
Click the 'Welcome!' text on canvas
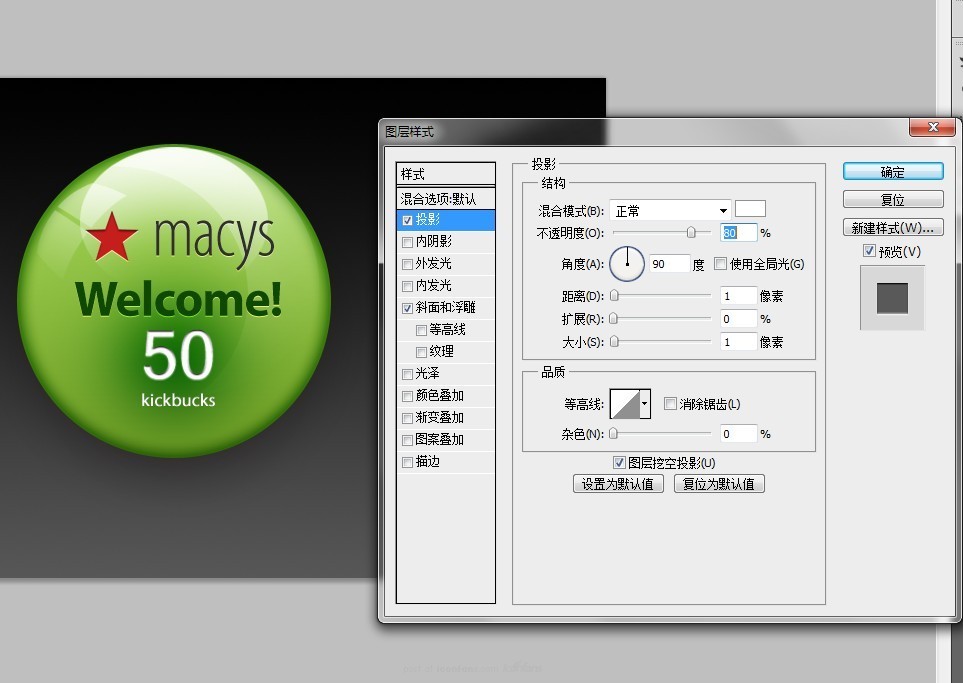[x=179, y=299]
